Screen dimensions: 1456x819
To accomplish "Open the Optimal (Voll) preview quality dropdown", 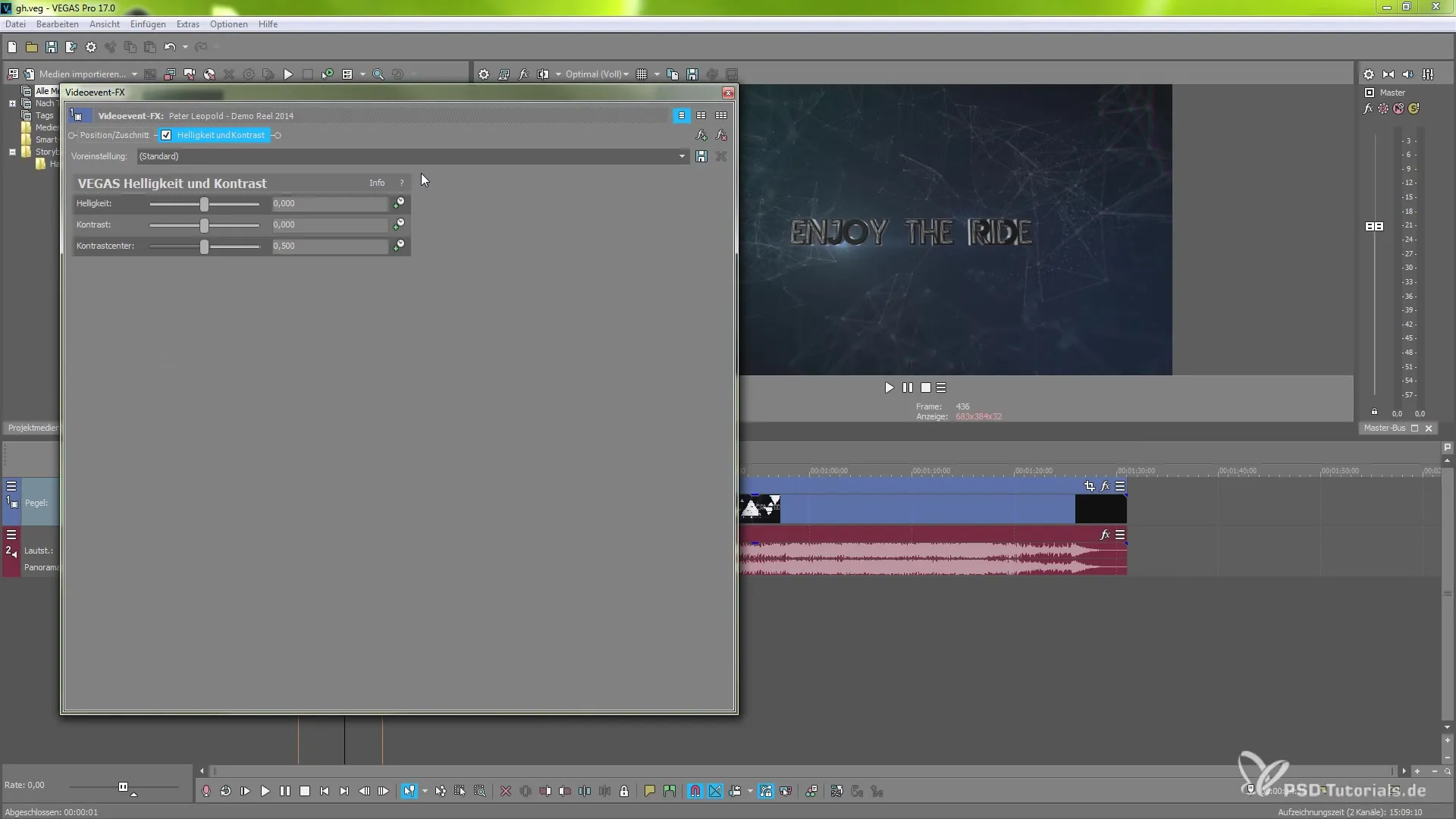I will coord(597,74).
